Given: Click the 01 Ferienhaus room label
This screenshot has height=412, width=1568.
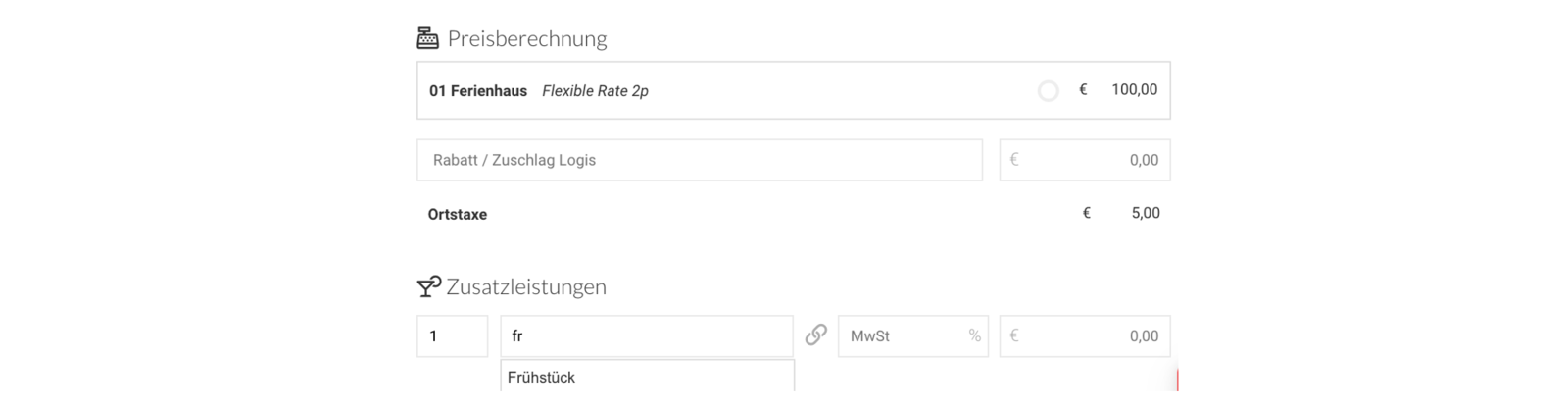Looking at the screenshot, I should [478, 91].
